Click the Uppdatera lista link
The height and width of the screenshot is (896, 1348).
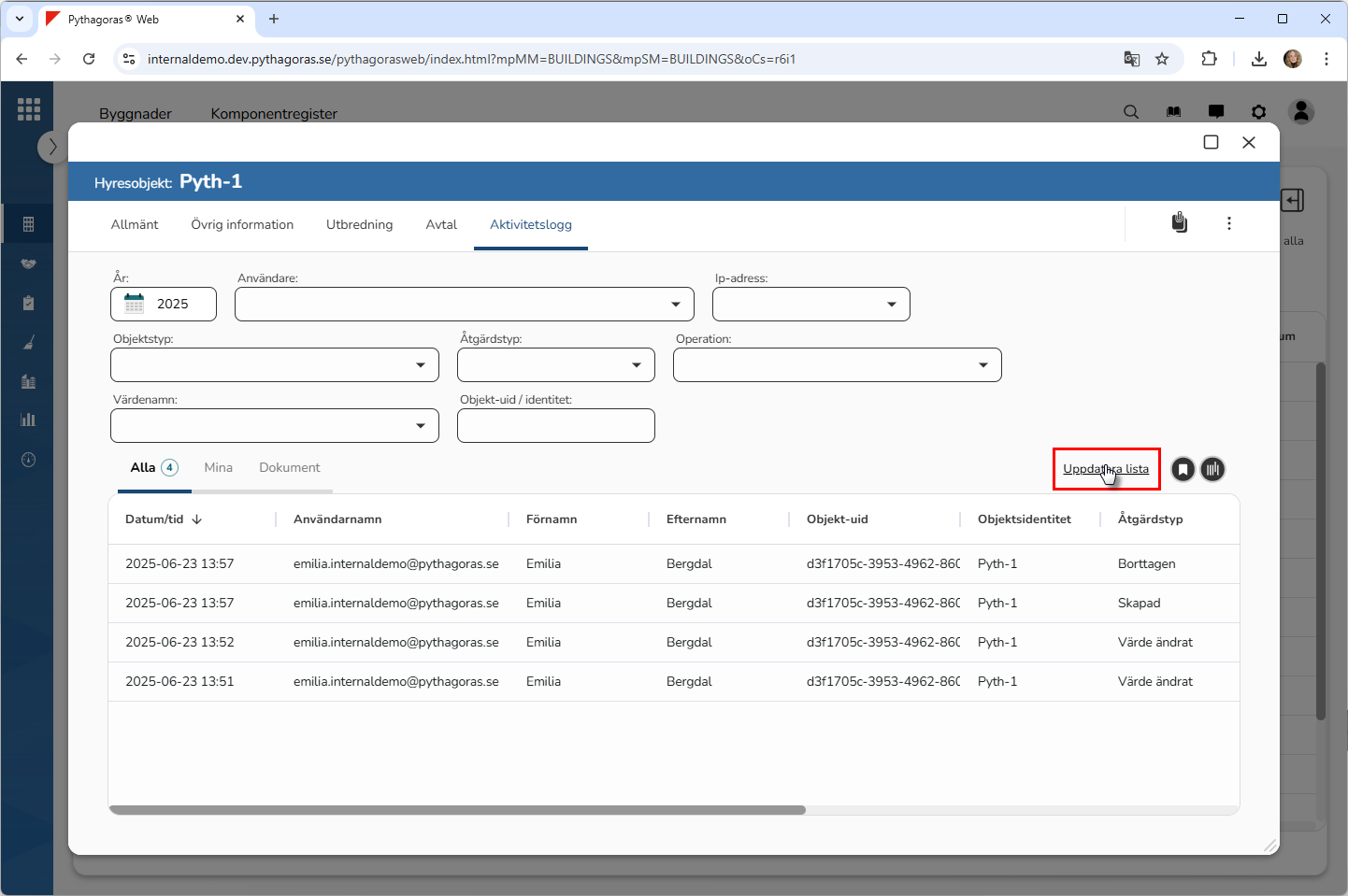(x=1105, y=469)
